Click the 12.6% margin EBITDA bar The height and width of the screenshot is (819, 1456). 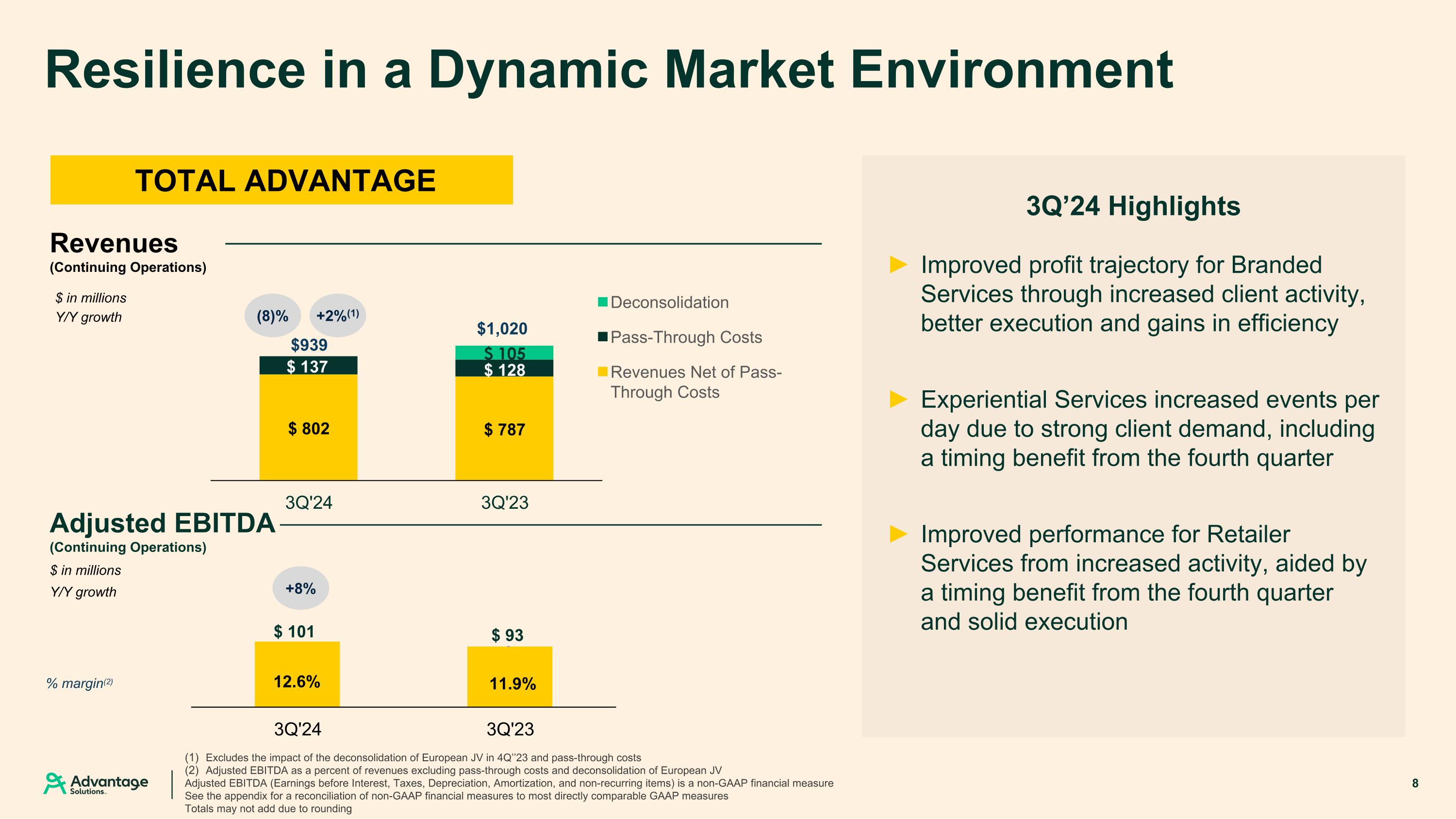[x=297, y=675]
